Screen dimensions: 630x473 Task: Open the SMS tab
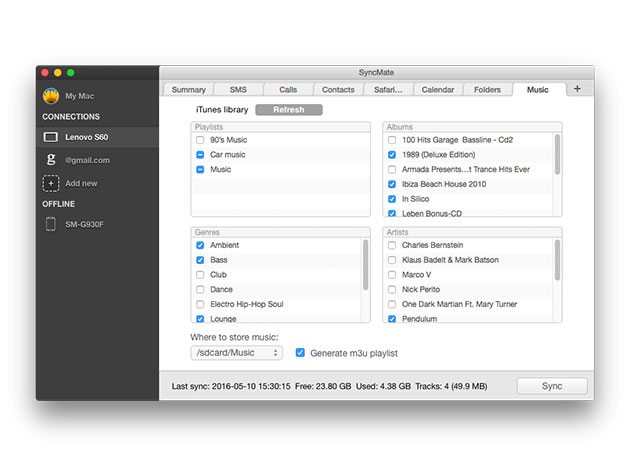point(238,90)
